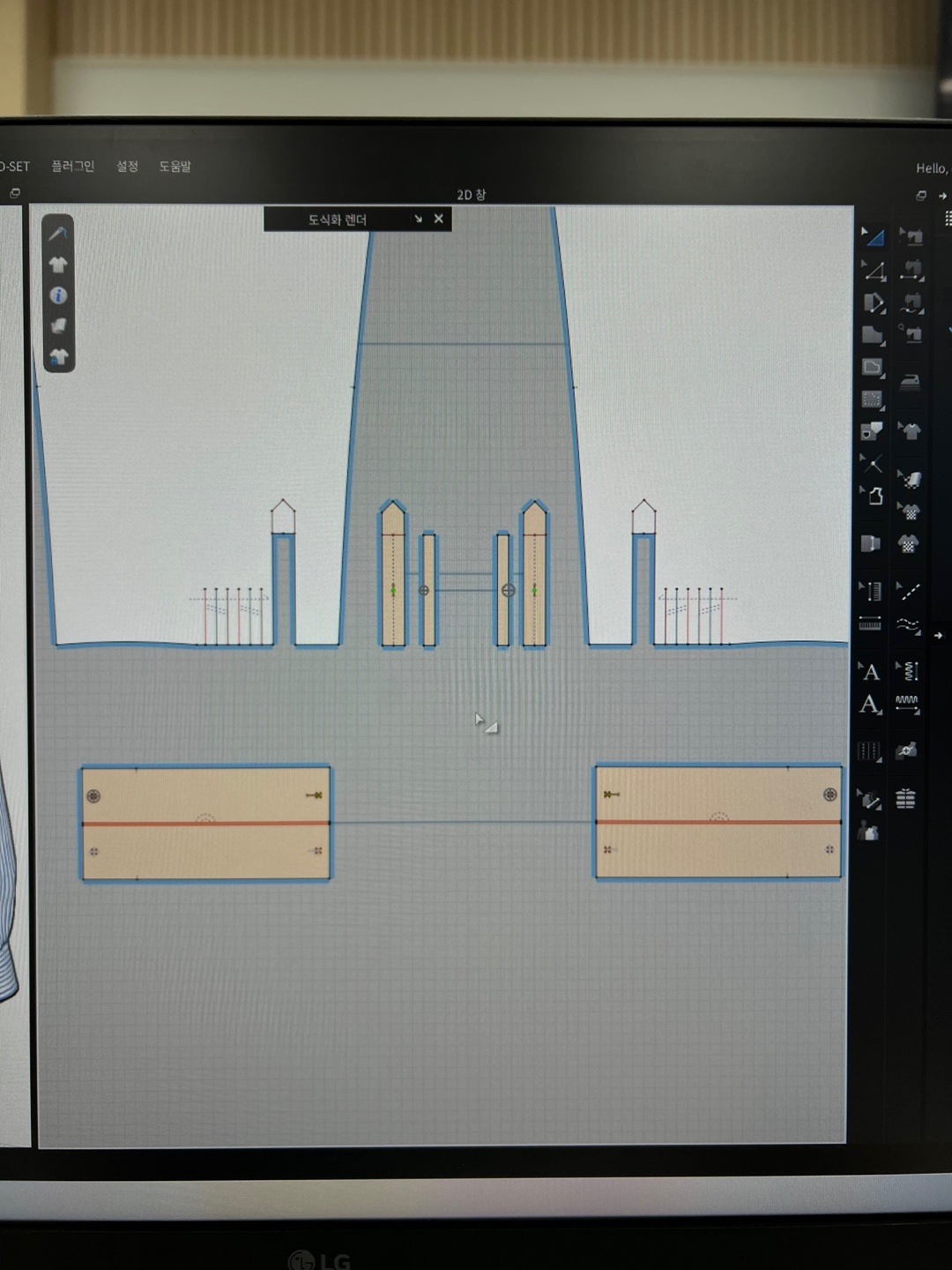
Task: Toggle the seam line icon atop left toolbar
Action: pos(58,233)
